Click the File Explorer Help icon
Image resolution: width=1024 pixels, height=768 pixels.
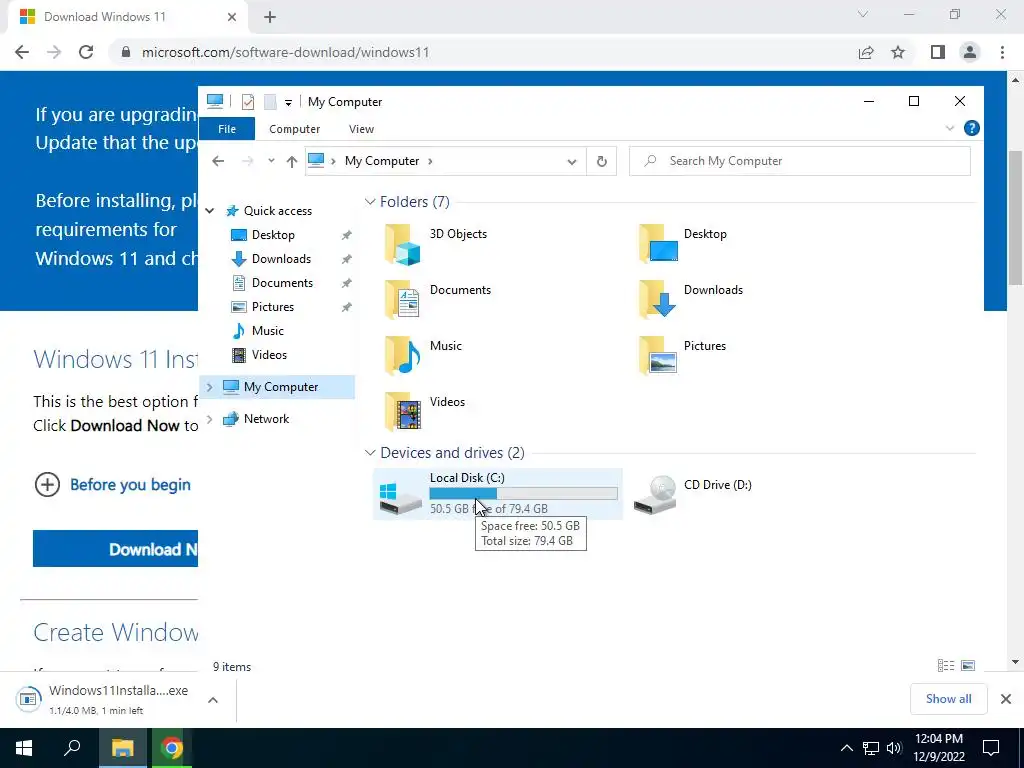coord(972,128)
